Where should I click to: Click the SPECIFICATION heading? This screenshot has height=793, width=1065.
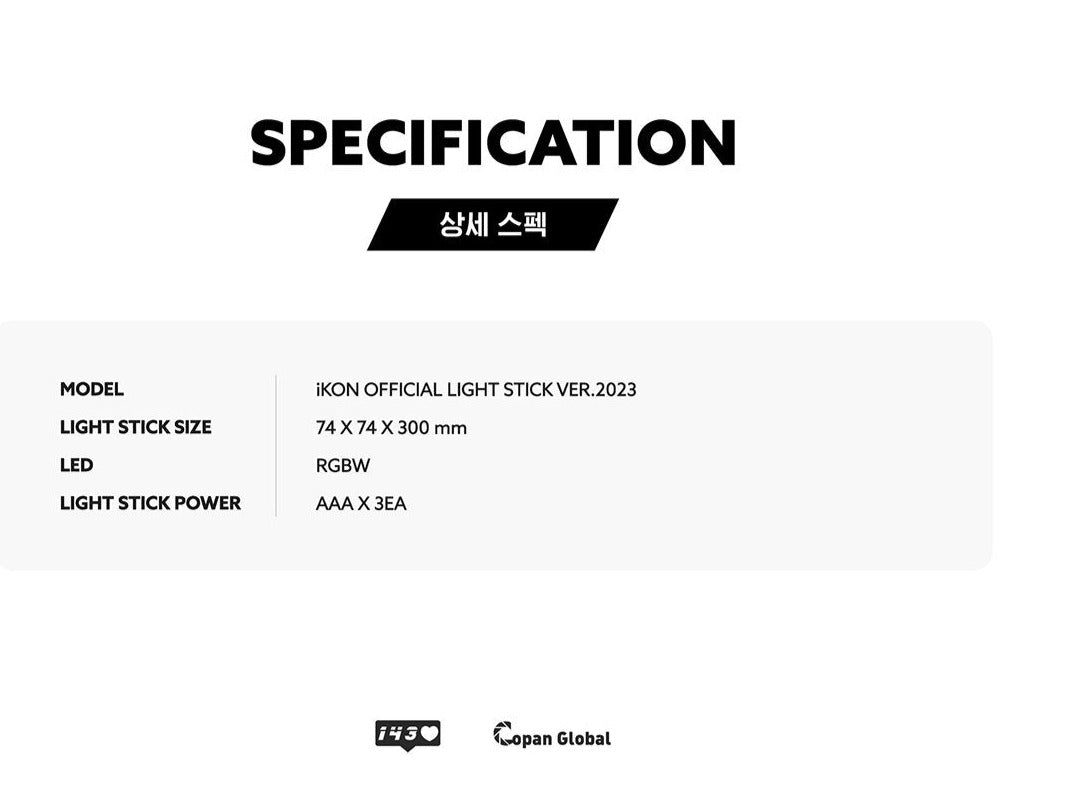click(493, 143)
